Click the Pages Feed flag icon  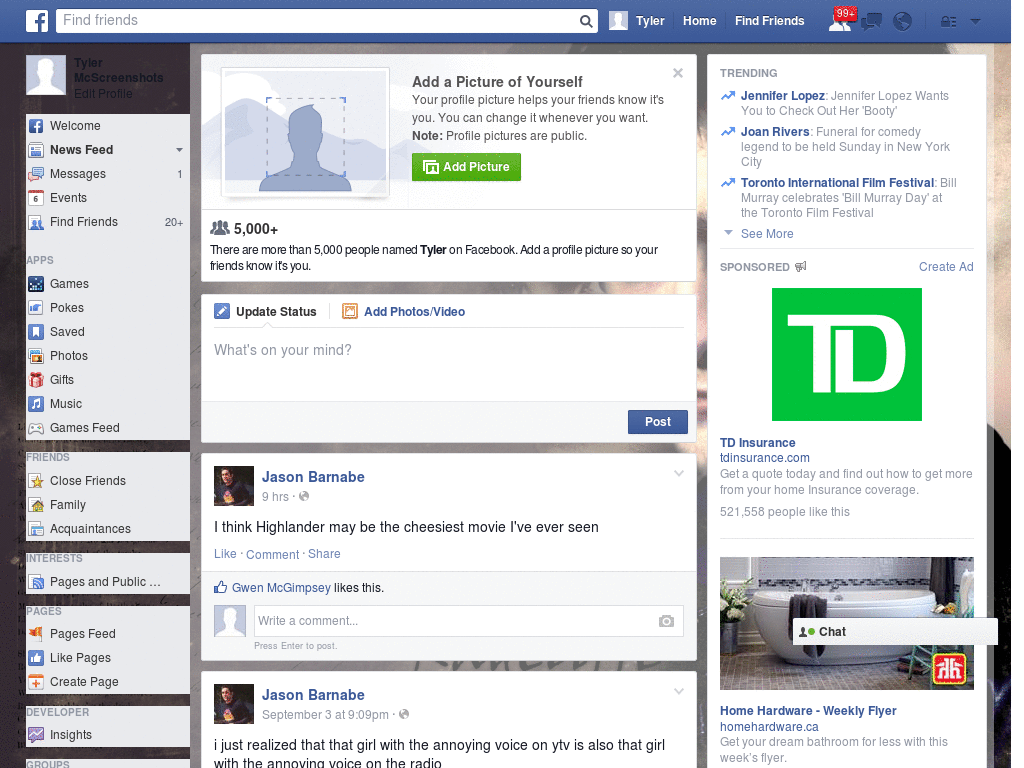36,633
